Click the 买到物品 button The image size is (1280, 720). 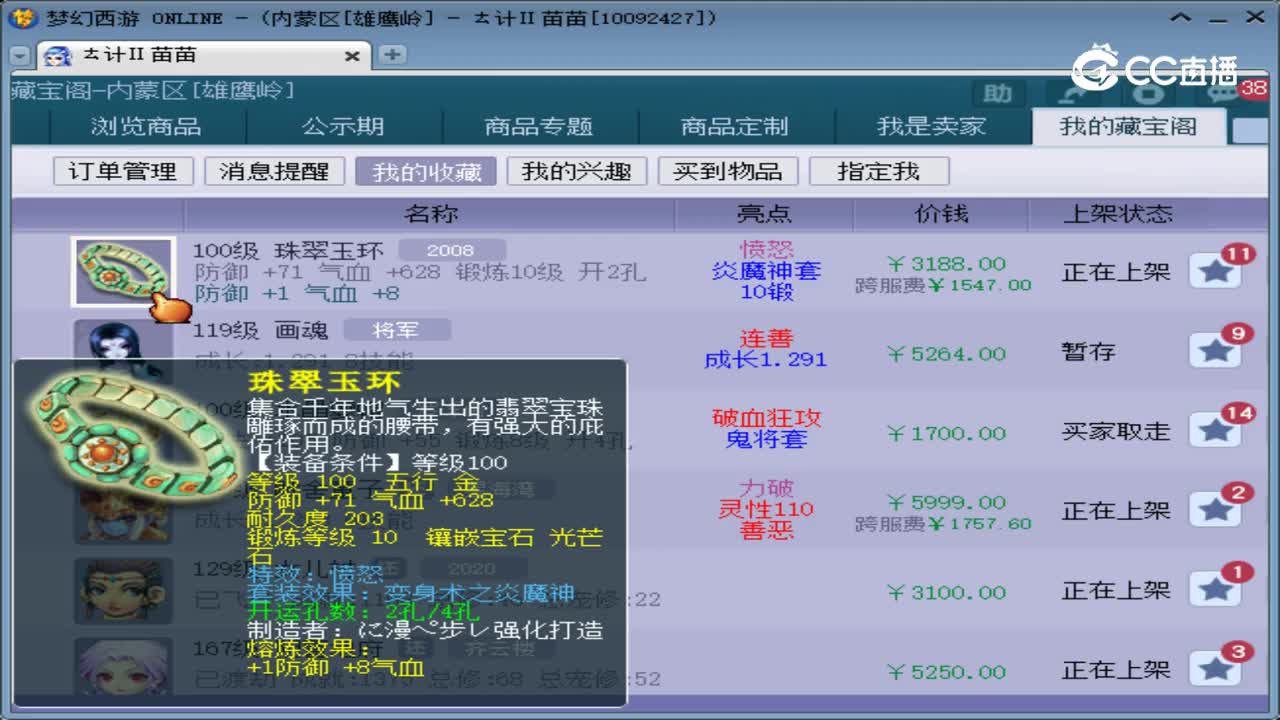729,171
